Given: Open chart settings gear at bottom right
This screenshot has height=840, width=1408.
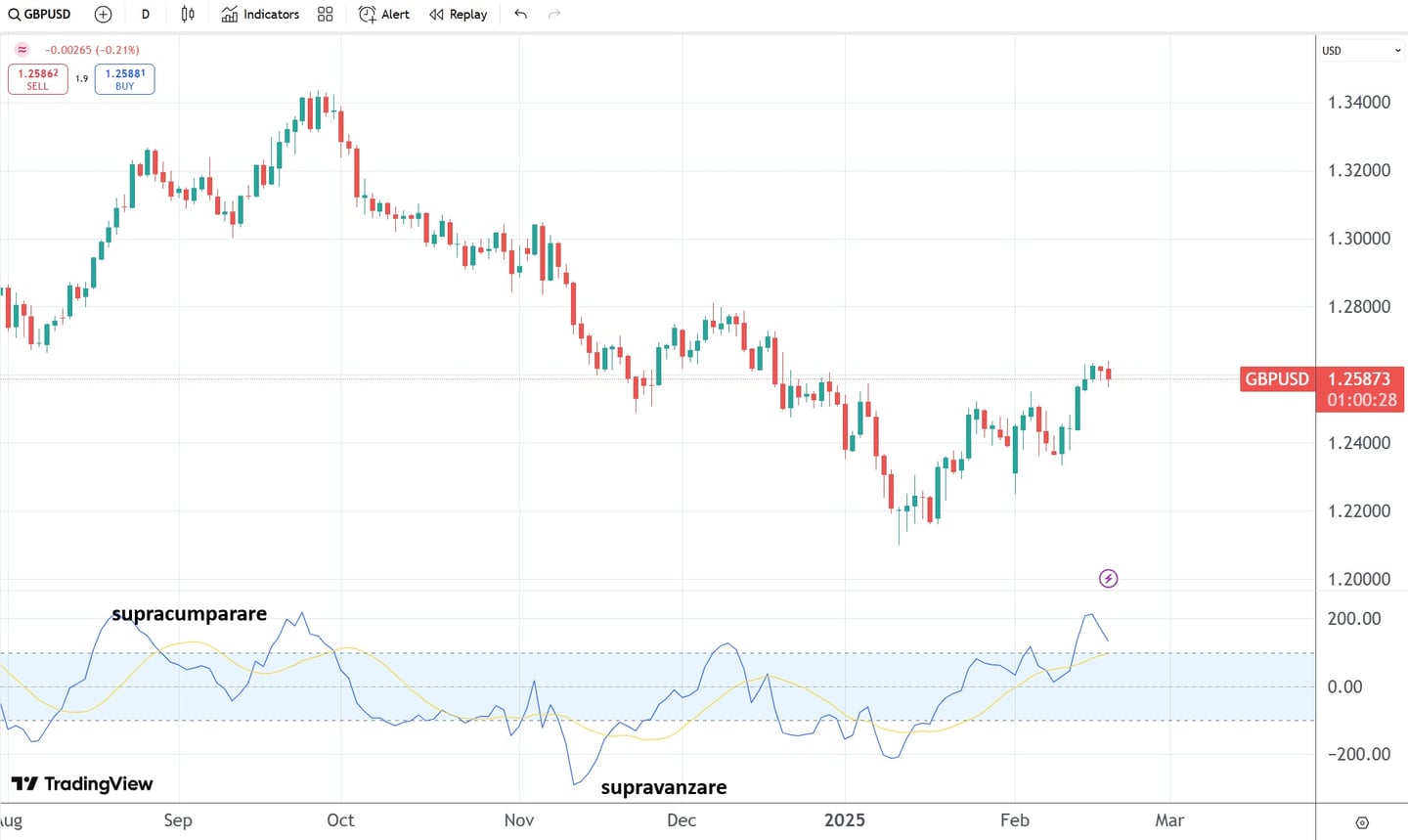Looking at the screenshot, I should tap(1362, 822).
